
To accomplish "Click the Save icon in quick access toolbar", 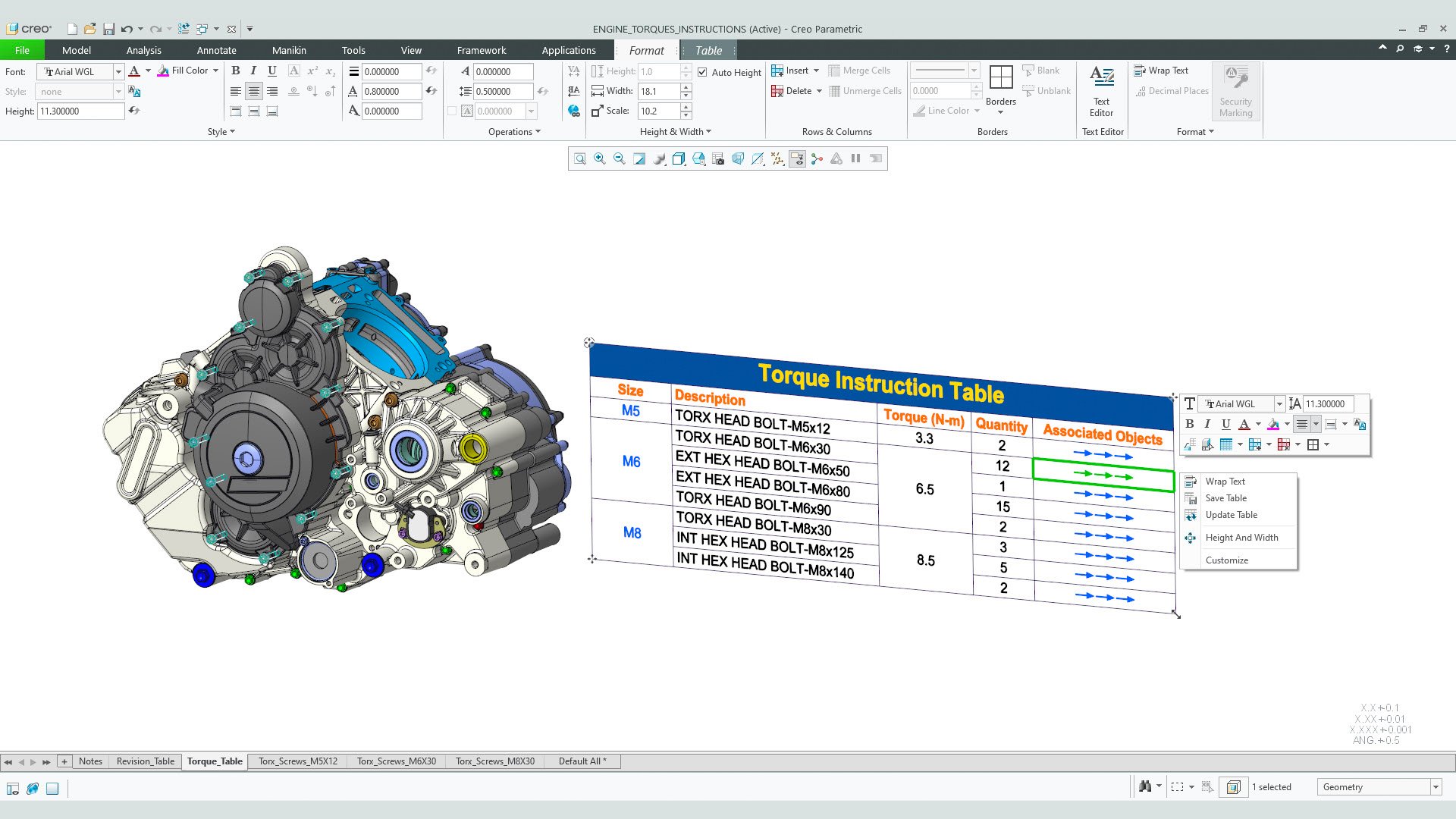I will [108, 29].
